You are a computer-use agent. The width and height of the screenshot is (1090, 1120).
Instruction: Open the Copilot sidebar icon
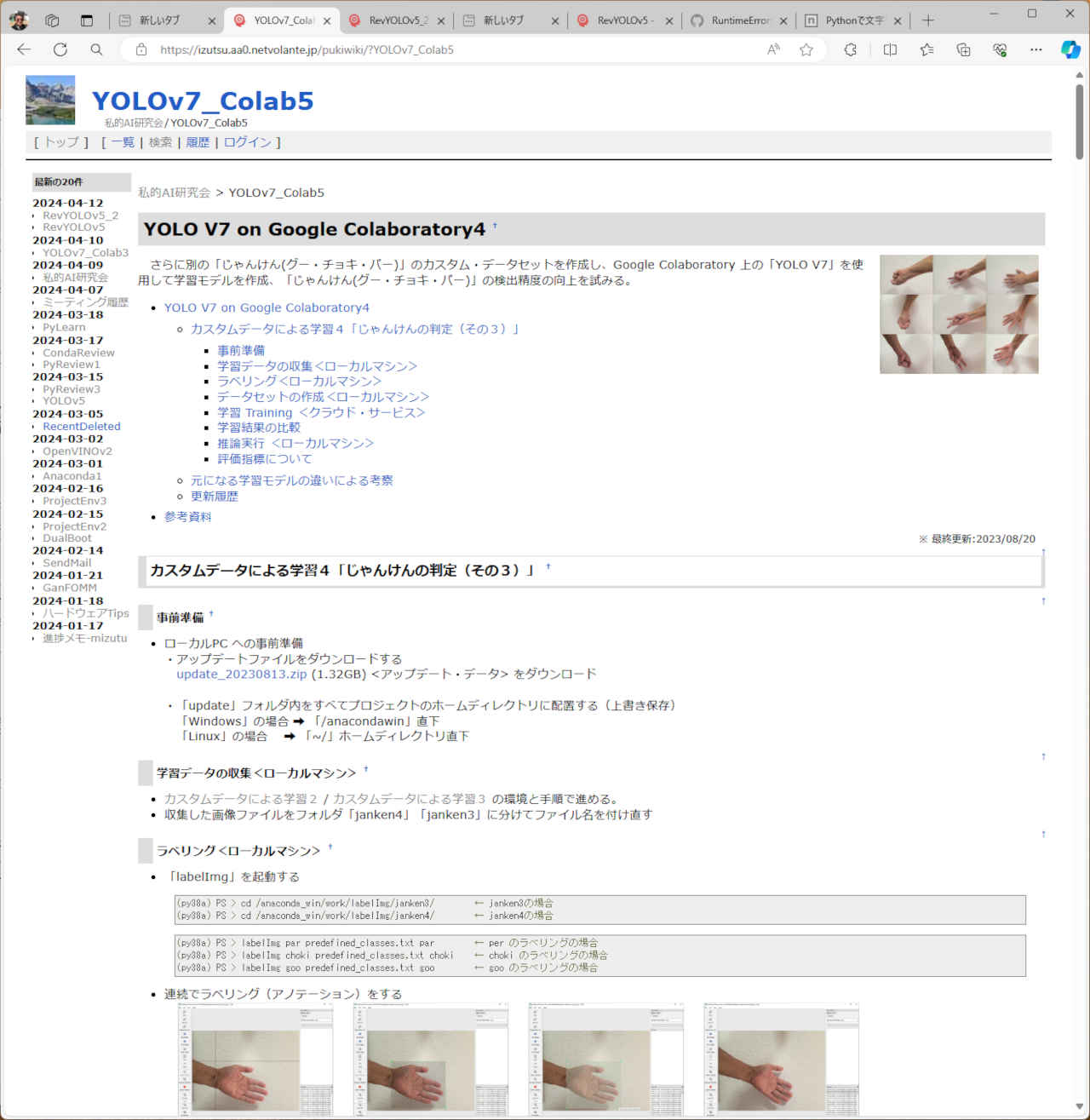pyautogui.click(x=1070, y=49)
